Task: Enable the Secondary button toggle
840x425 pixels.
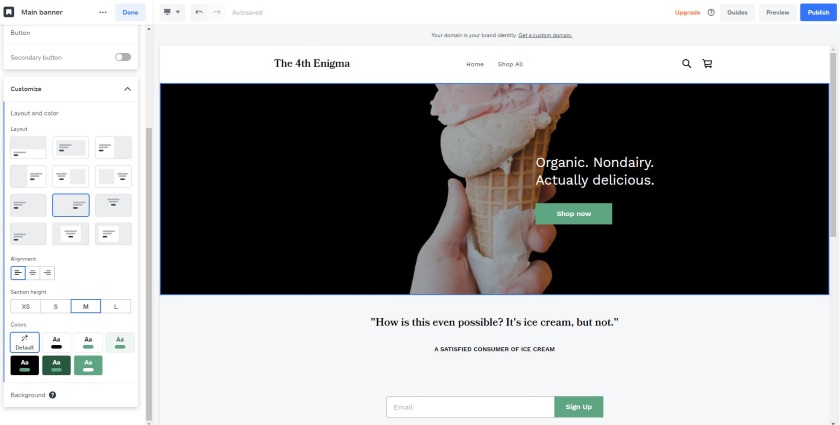Action: pos(123,57)
